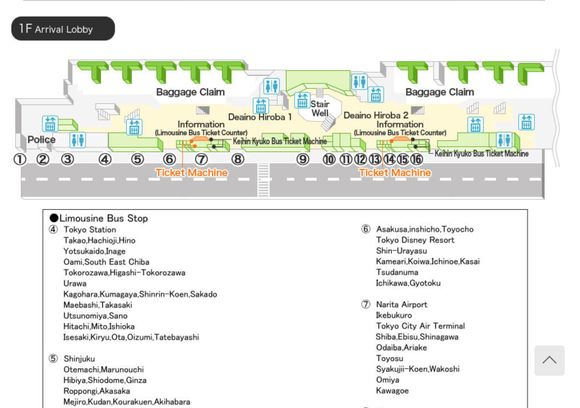Click bus stop number 1 marker
This screenshot has height=408, width=580.
click(x=20, y=159)
